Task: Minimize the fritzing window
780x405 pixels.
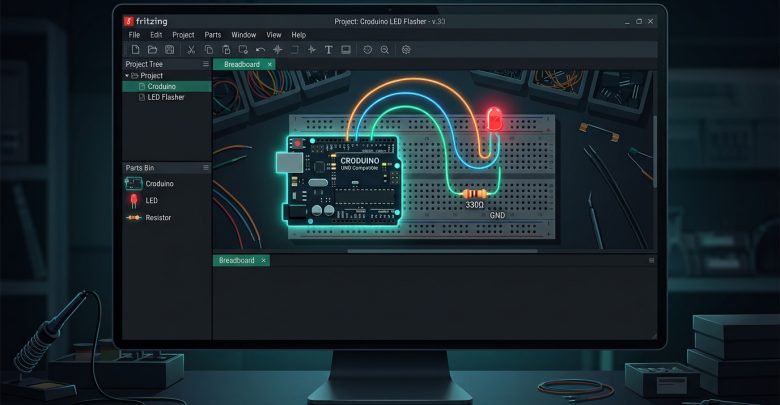Action: [x=627, y=22]
